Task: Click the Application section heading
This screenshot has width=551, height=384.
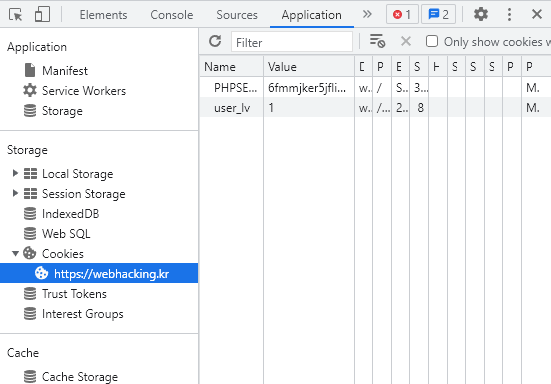Action: pyautogui.click(x=37, y=47)
